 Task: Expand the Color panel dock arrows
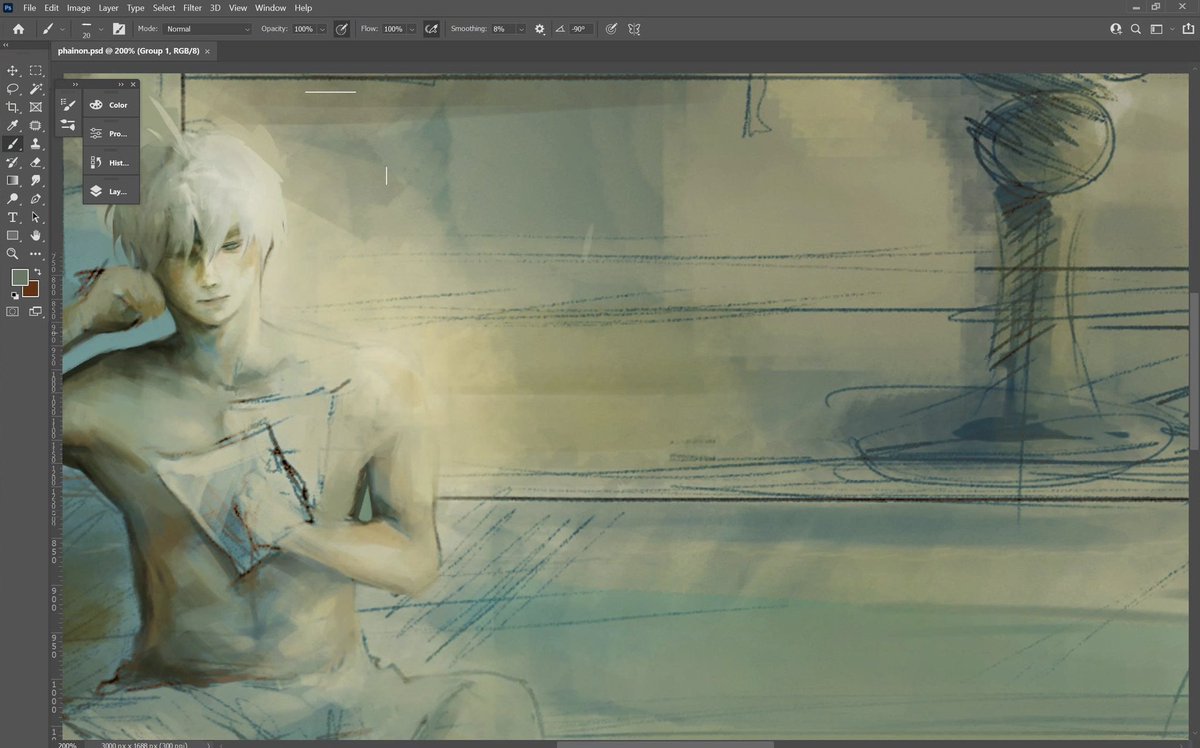(121, 84)
